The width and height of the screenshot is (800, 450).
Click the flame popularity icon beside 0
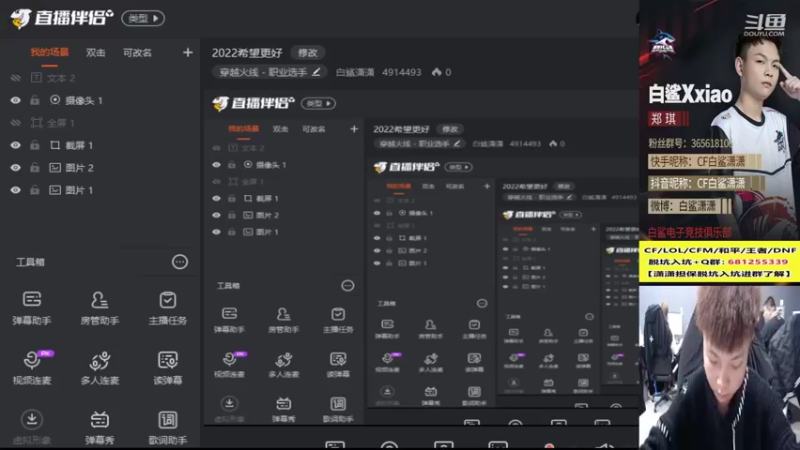pos(436,72)
